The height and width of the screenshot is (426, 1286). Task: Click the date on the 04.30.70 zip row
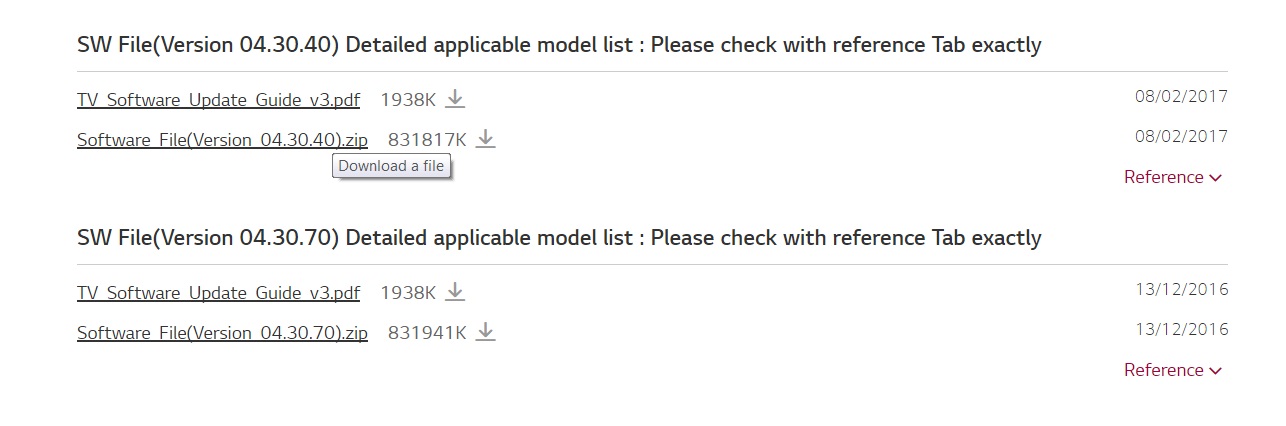point(1181,329)
